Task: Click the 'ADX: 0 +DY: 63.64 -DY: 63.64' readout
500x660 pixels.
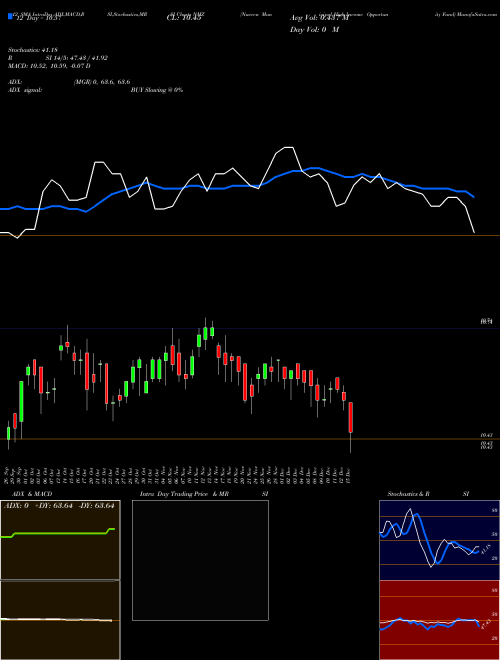Action: click(59, 506)
